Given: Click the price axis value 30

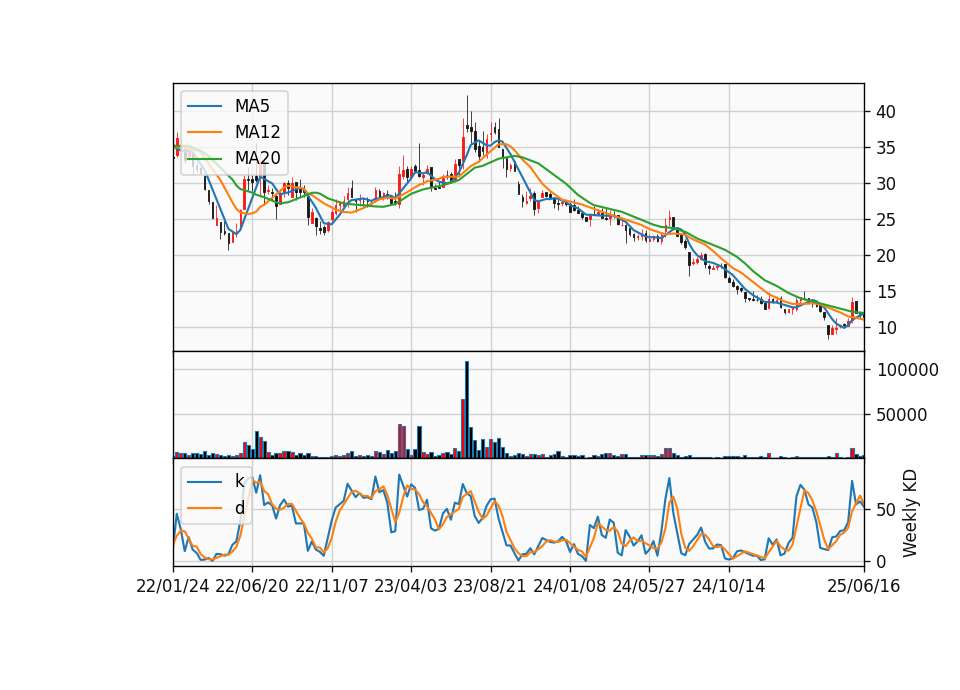Looking at the screenshot, I should [886, 184].
